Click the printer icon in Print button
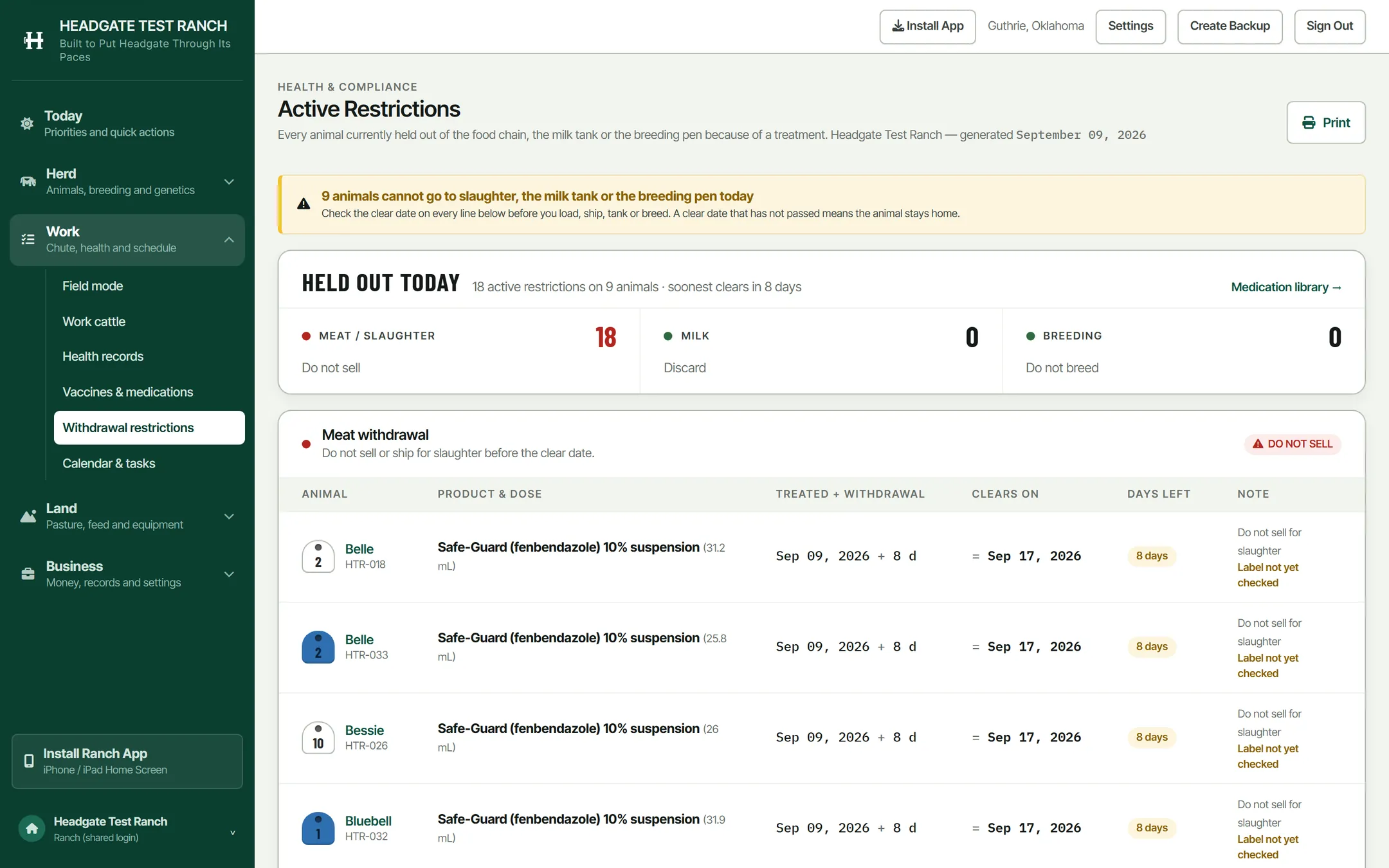Screen dimensions: 1389x868 pyautogui.click(x=1309, y=123)
